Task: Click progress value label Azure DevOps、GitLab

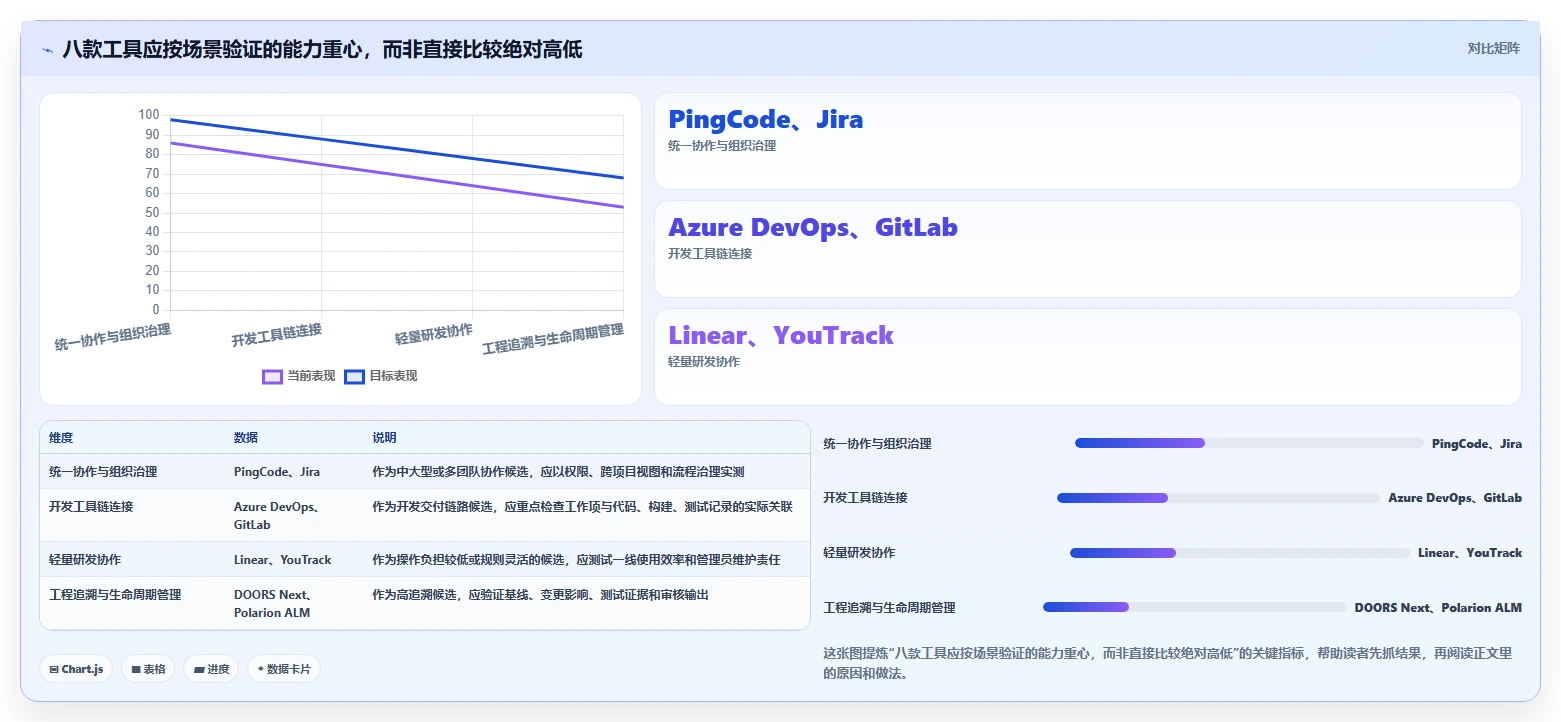Action: pos(1455,498)
